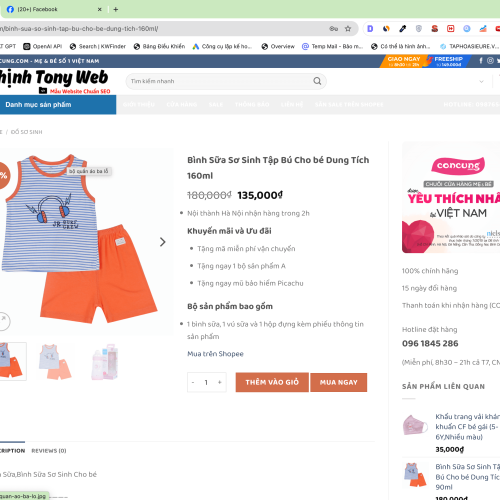Click the magnifier search icon
The width and height of the screenshot is (500, 500).
[x=317, y=81]
